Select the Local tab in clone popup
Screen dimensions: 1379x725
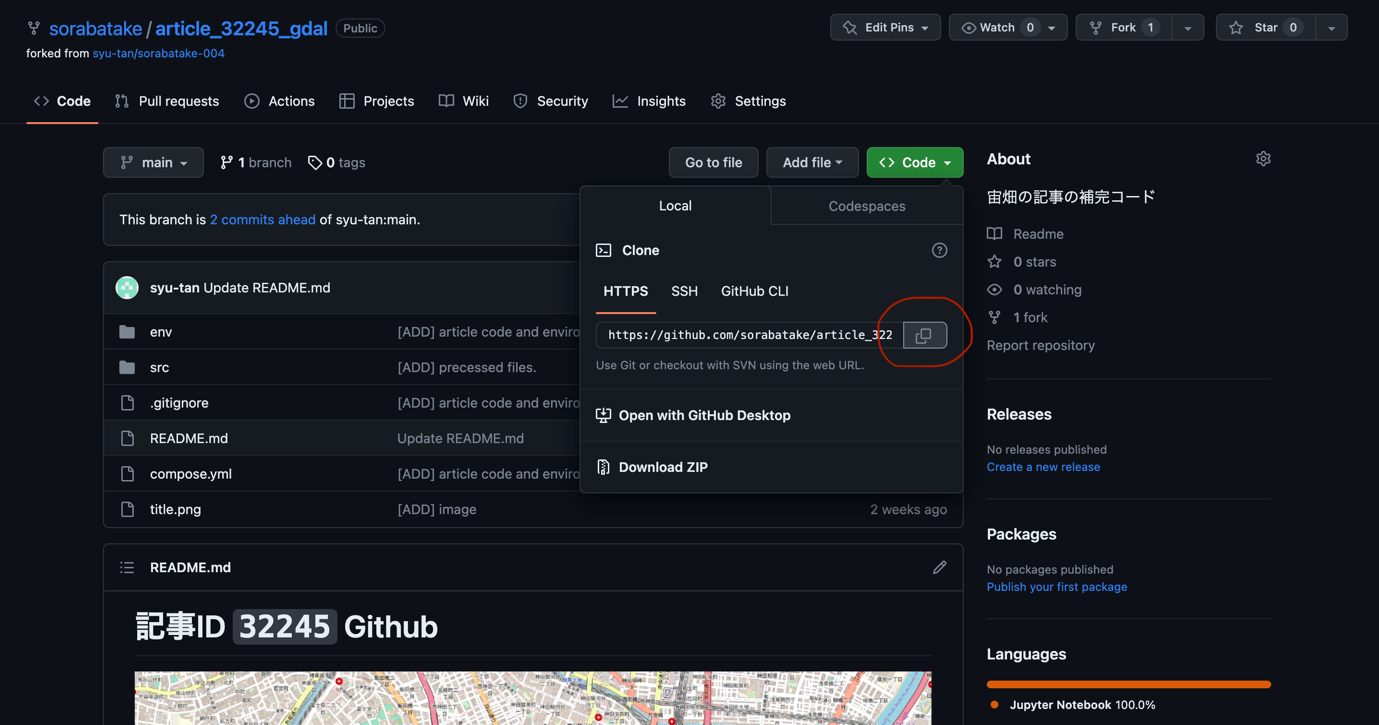675,206
